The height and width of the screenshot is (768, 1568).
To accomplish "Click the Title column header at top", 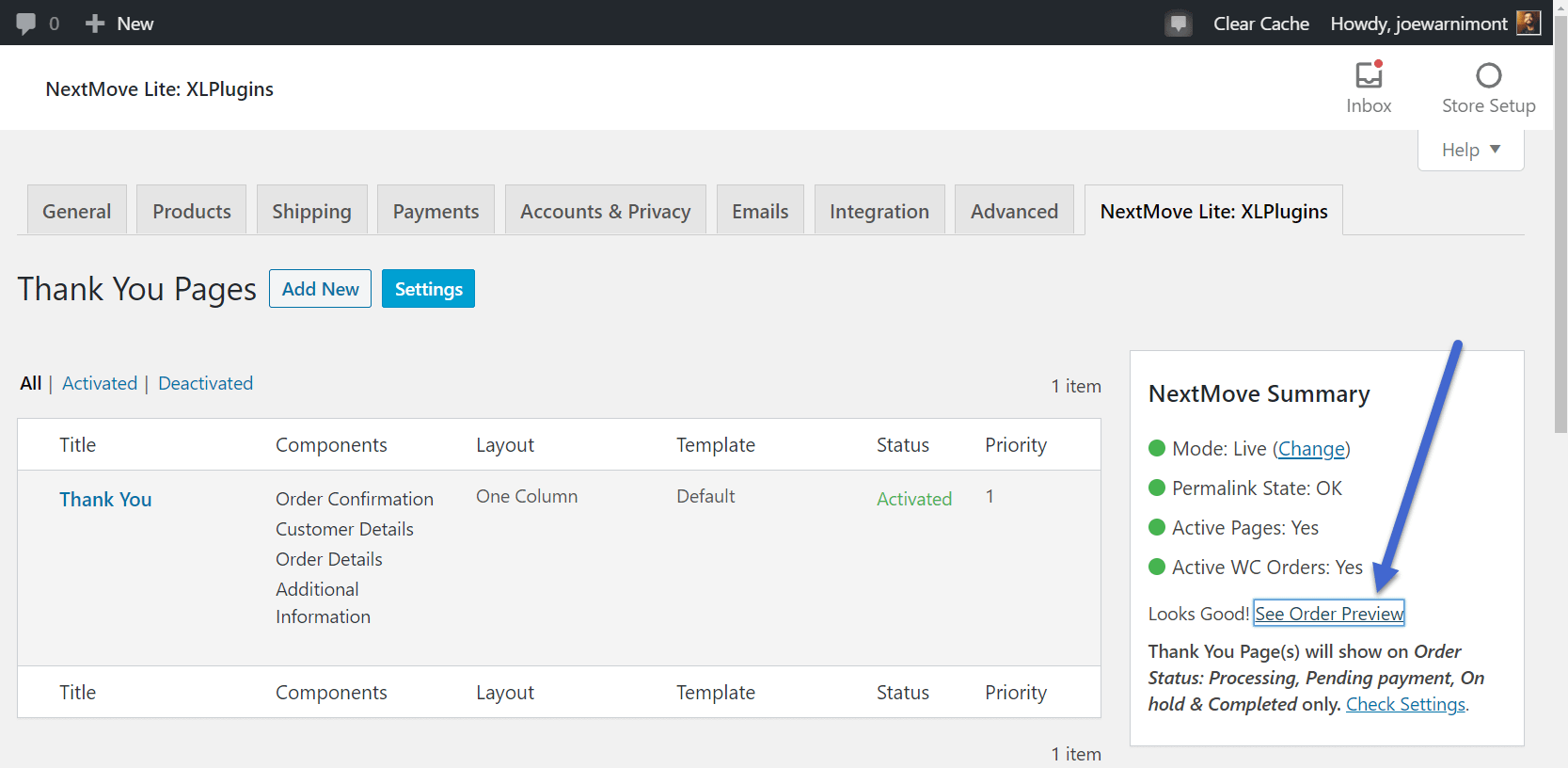I will coord(78,445).
